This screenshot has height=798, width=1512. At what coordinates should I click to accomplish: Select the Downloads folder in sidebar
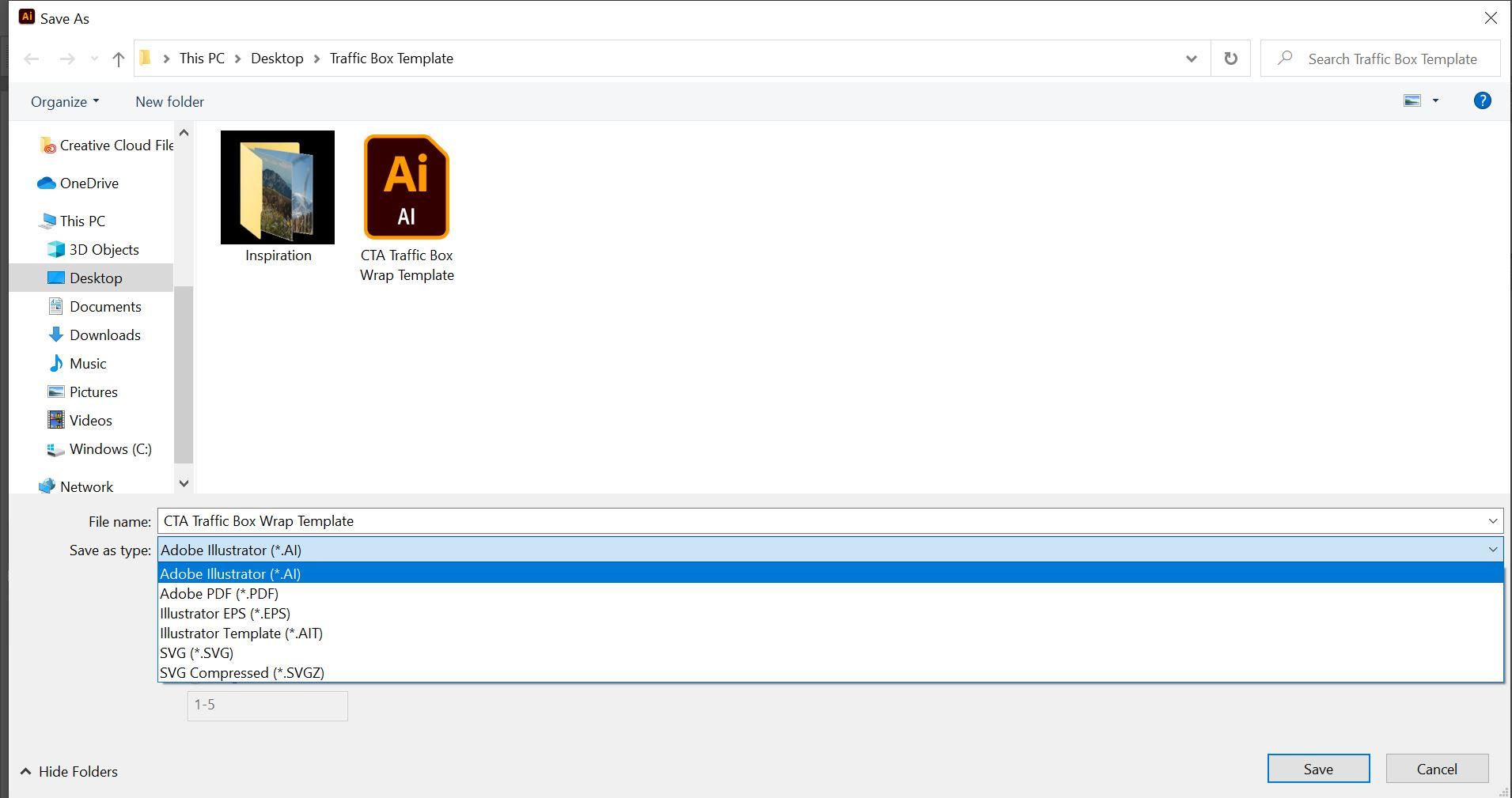pyautogui.click(x=105, y=335)
